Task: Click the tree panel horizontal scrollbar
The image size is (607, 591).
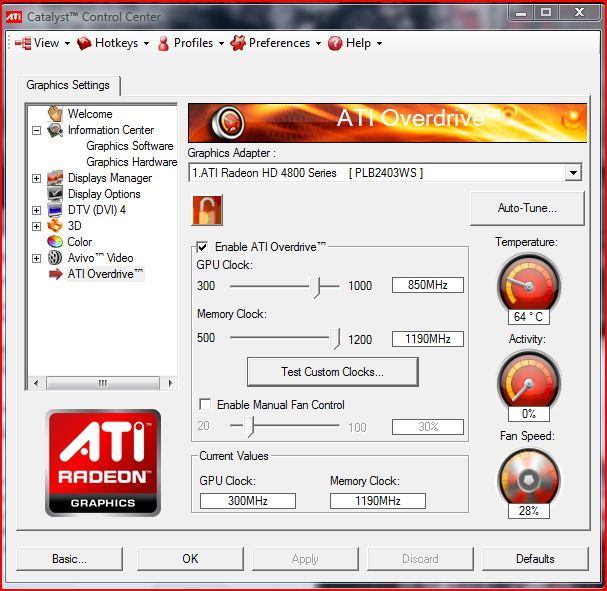Action: (103, 384)
